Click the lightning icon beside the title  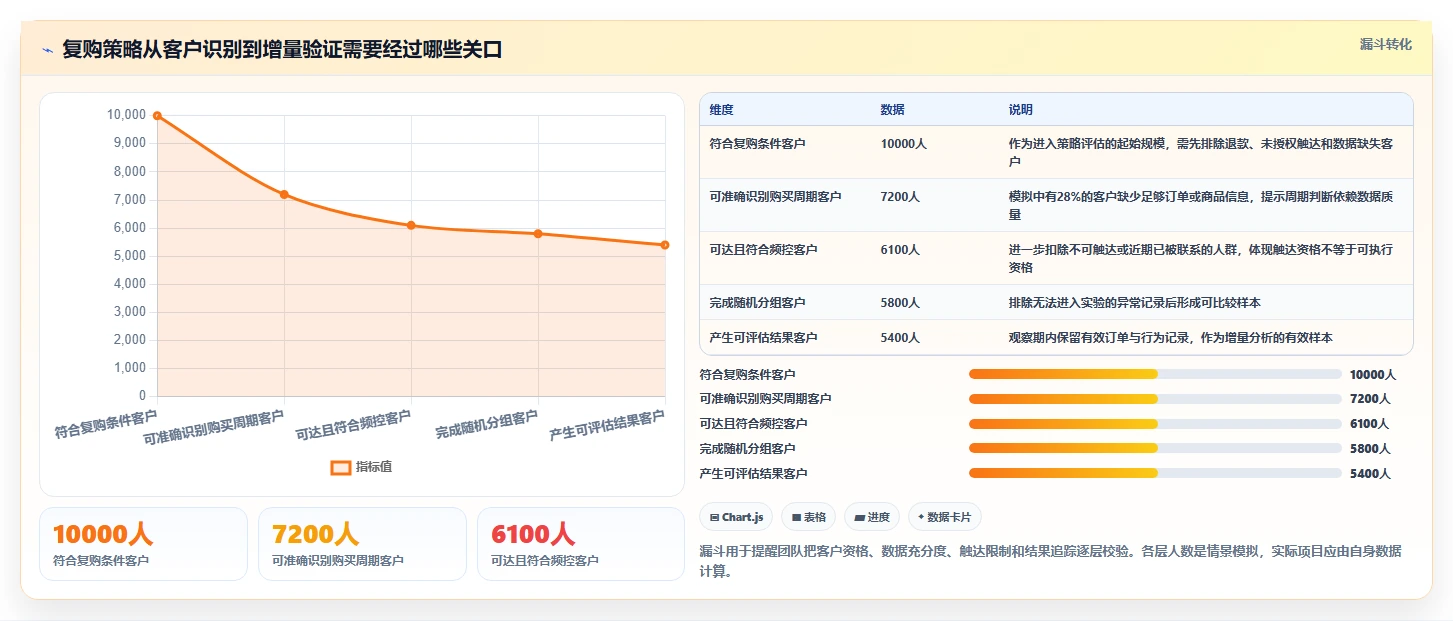pyautogui.click(x=48, y=49)
